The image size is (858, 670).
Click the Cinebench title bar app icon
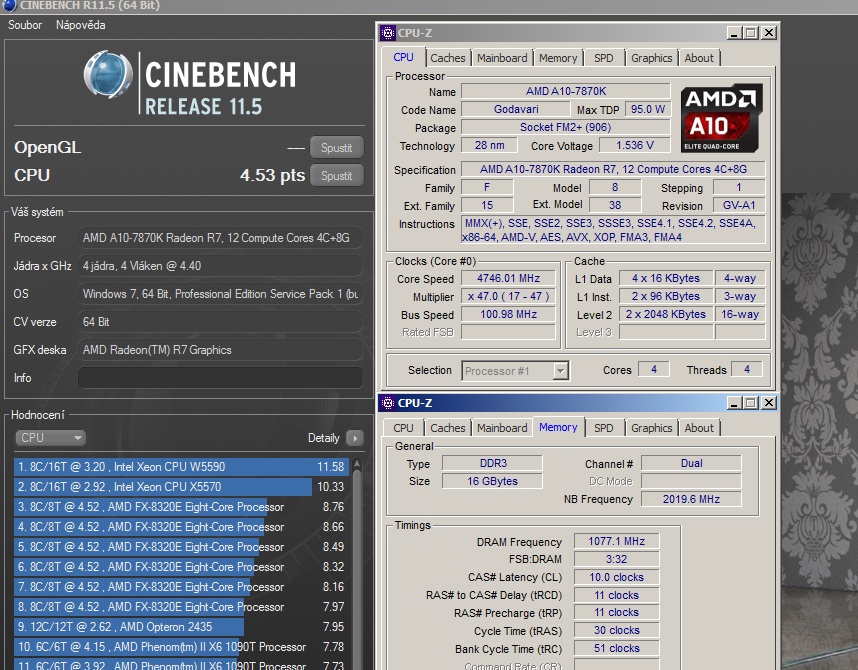(x=9, y=5)
